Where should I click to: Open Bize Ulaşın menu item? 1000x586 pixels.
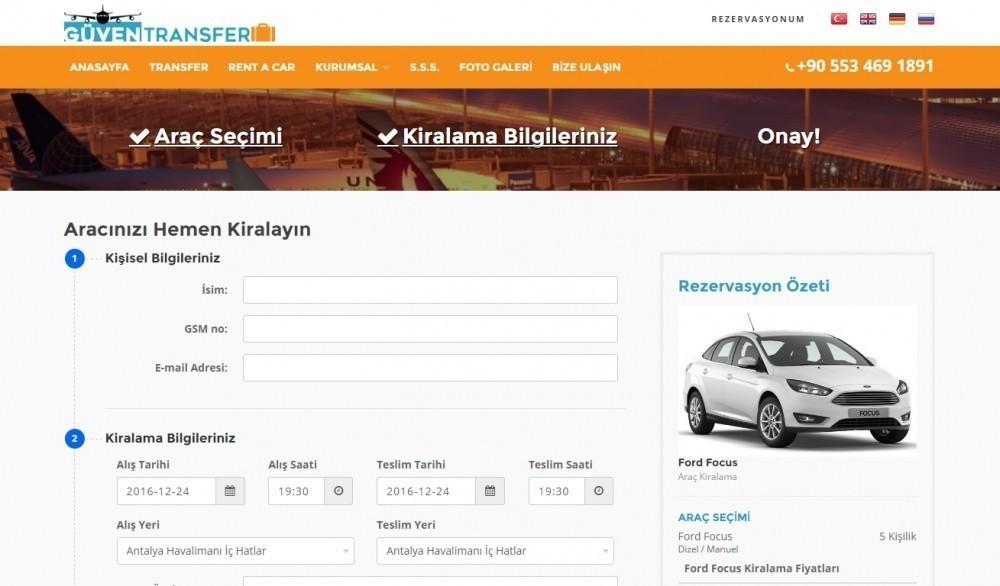coord(586,67)
